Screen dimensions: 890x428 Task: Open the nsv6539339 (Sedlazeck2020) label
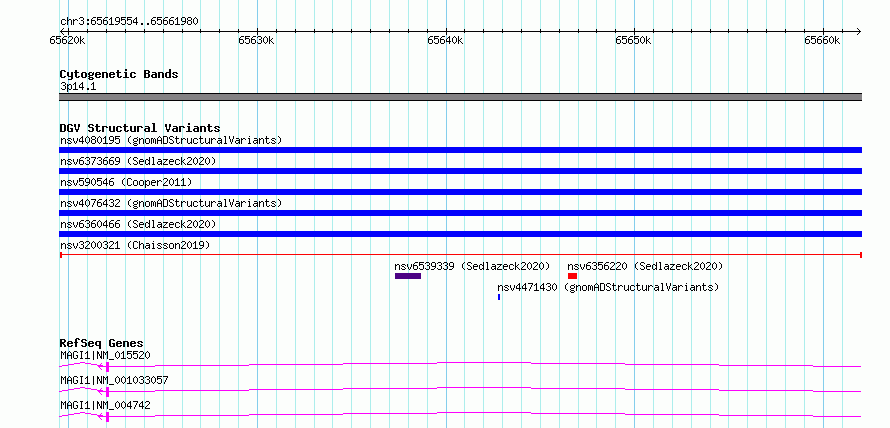[x=472, y=266]
